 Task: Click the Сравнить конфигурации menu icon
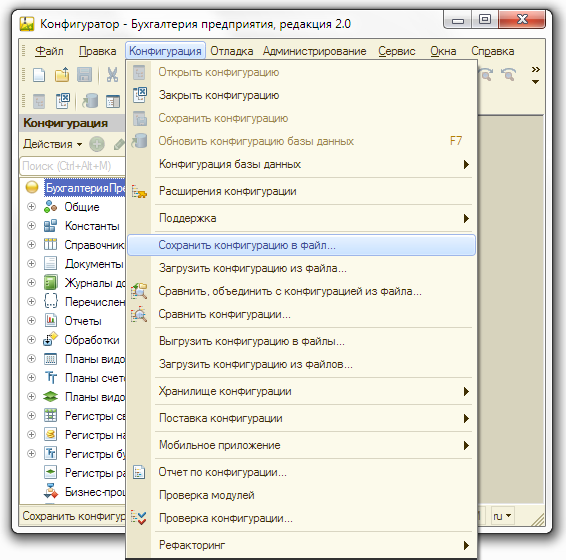point(139,314)
